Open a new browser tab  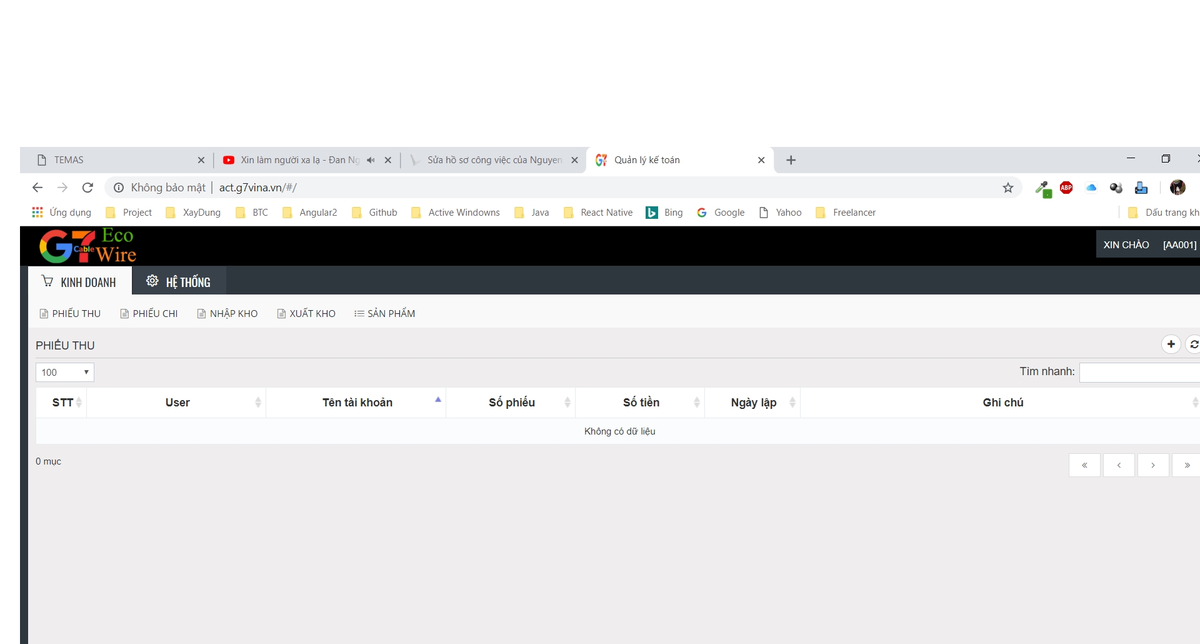[791, 160]
